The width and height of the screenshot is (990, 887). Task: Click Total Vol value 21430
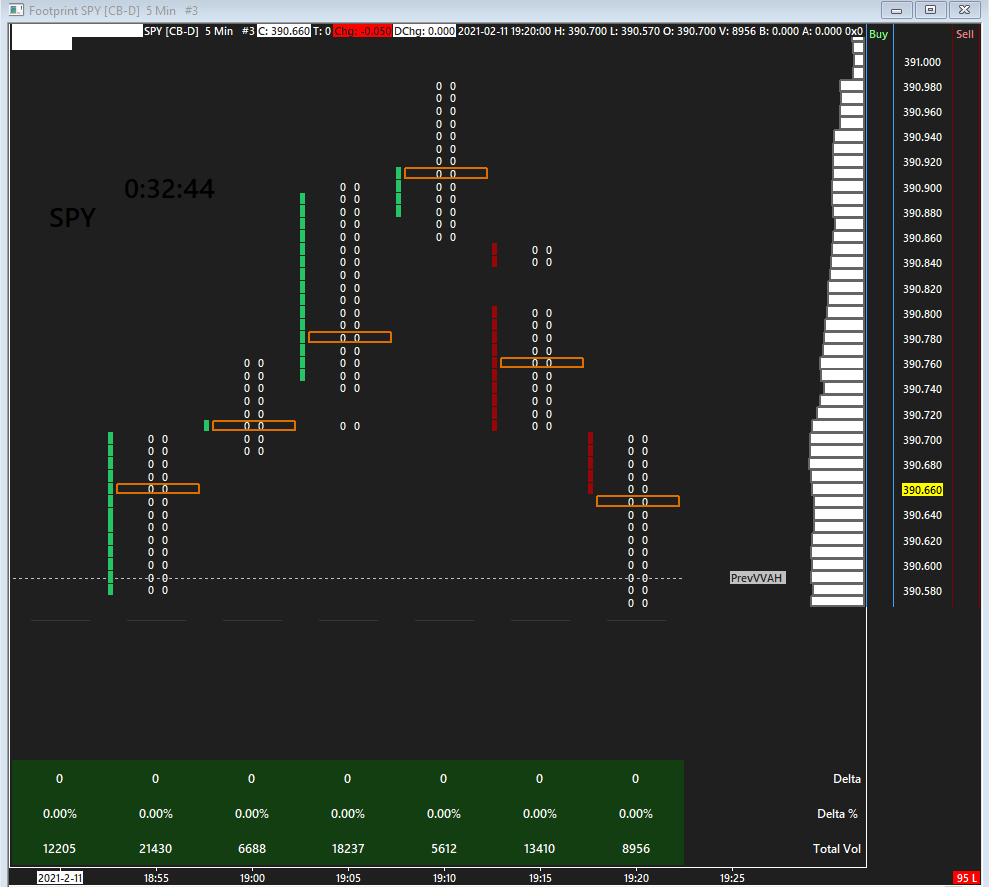tap(155, 848)
